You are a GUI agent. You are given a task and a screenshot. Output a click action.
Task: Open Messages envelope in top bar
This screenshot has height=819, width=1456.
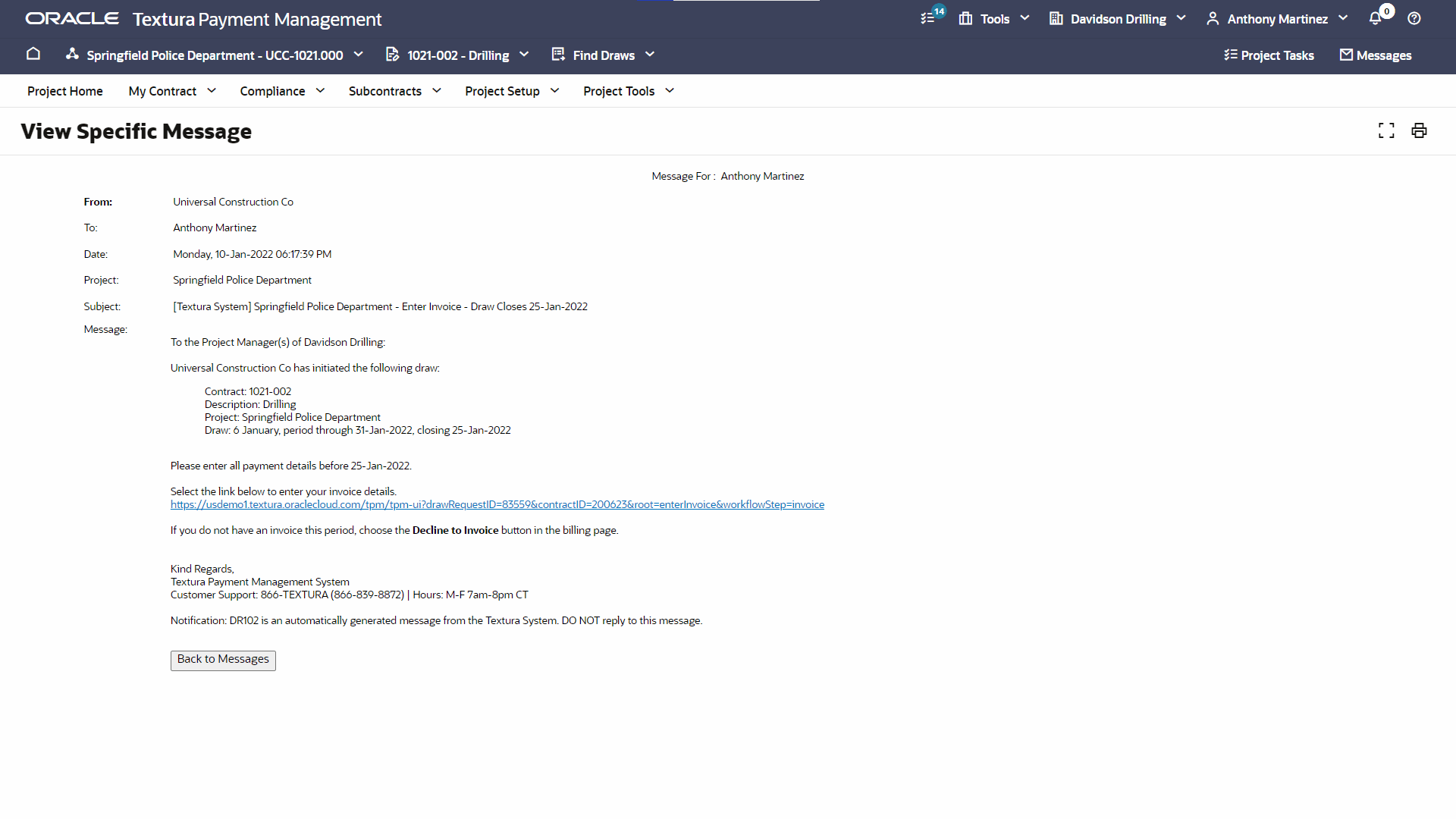[1375, 55]
